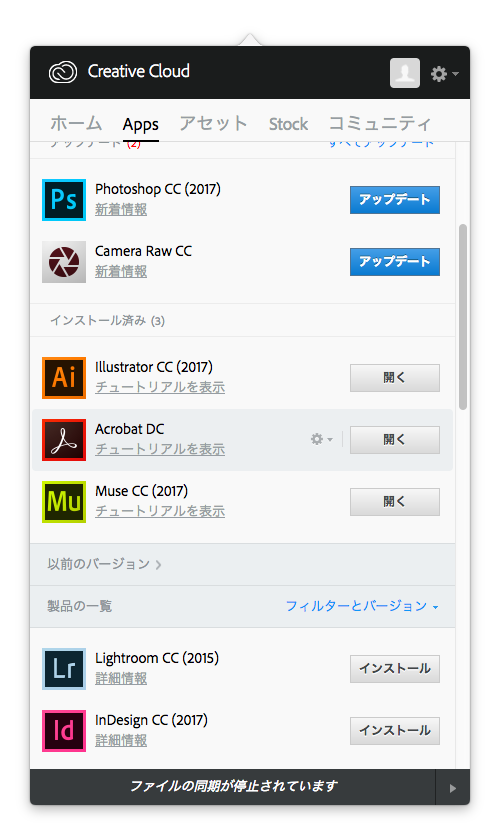Image resolution: width=500 pixels, height=839 pixels.
Task: Click the Lightroom CC (2015) name
Action: pyautogui.click(x=157, y=658)
